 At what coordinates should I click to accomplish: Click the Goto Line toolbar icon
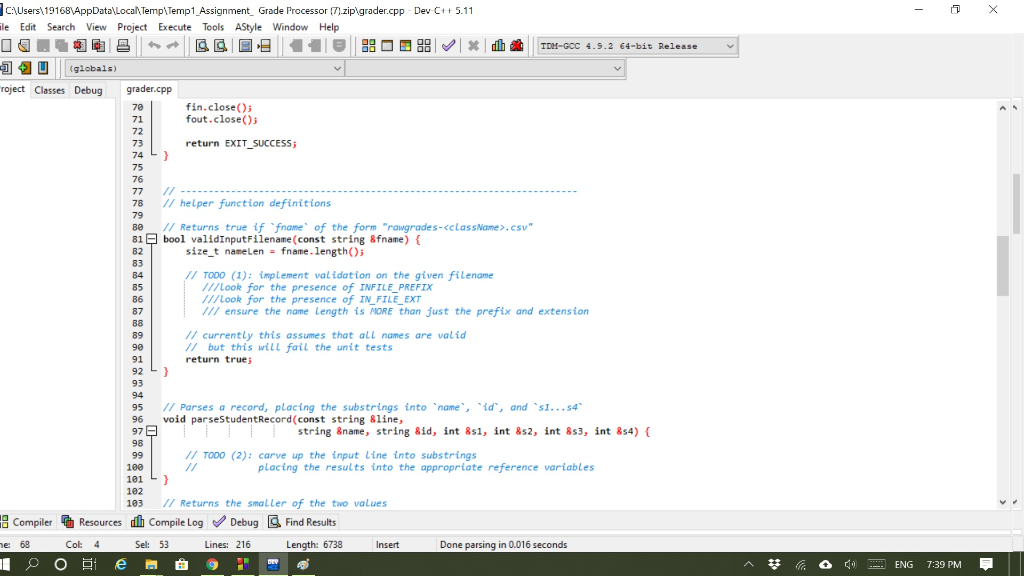click(264, 46)
